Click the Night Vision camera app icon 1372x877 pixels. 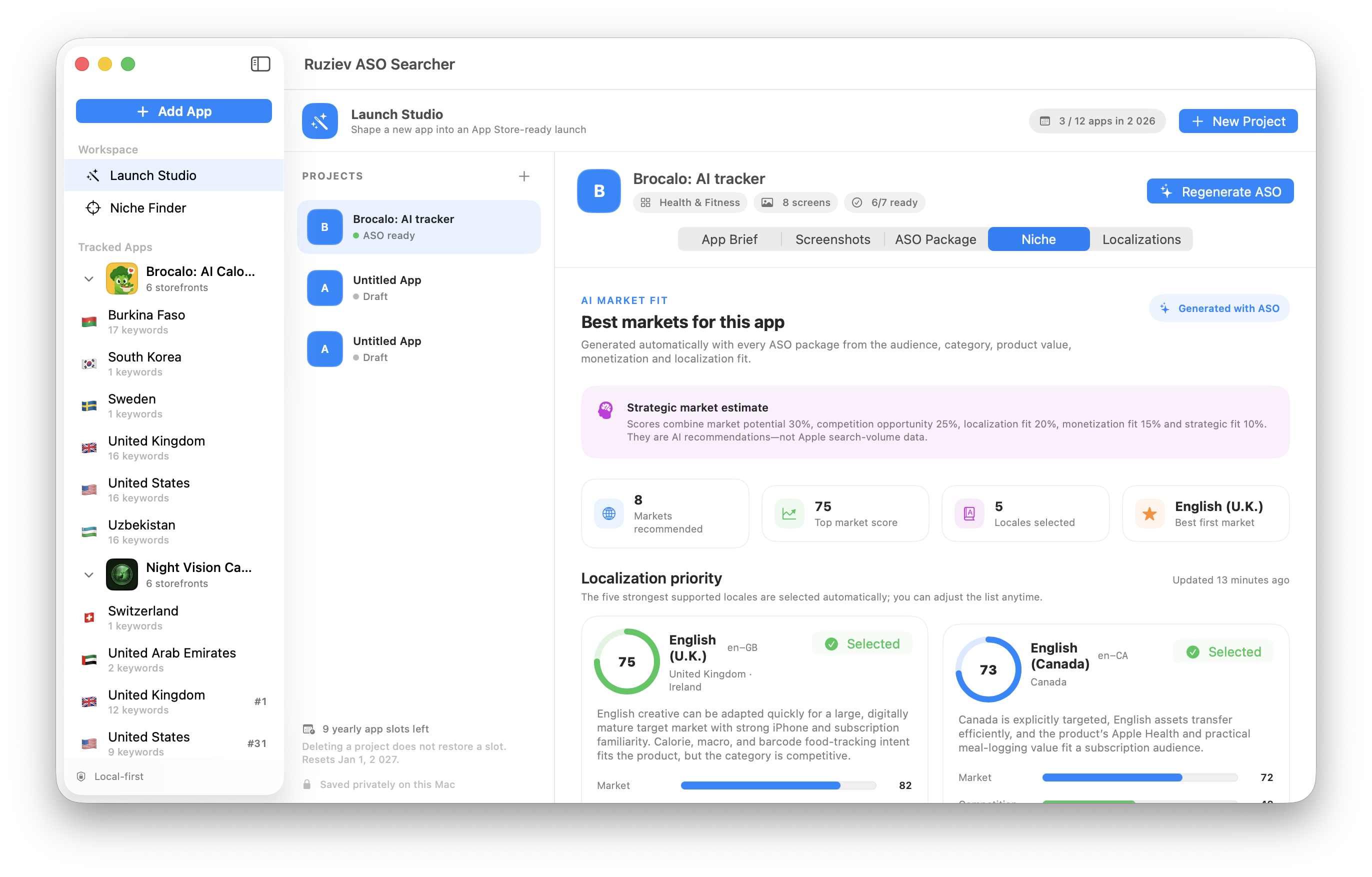coord(122,574)
